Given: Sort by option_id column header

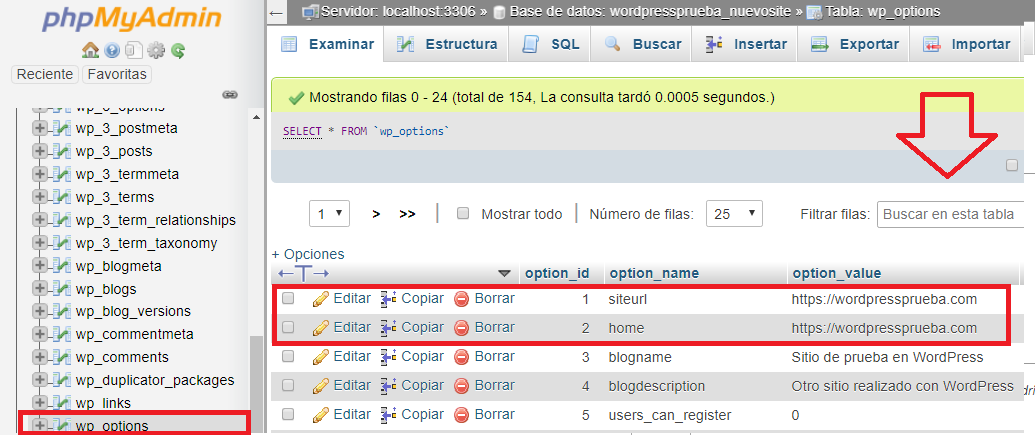Looking at the screenshot, I should (x=557, y=273).
